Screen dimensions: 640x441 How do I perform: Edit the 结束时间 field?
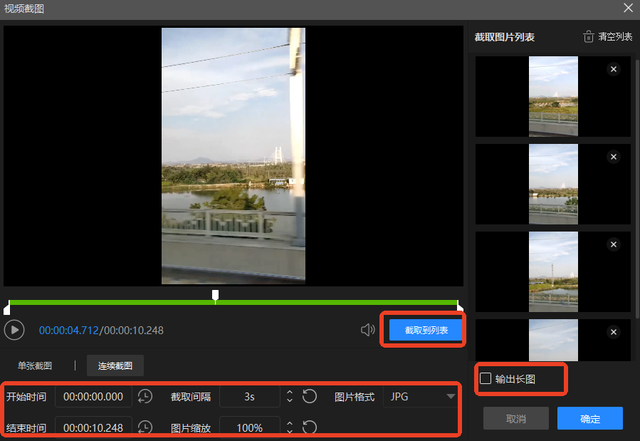click(x=93, y=428)
